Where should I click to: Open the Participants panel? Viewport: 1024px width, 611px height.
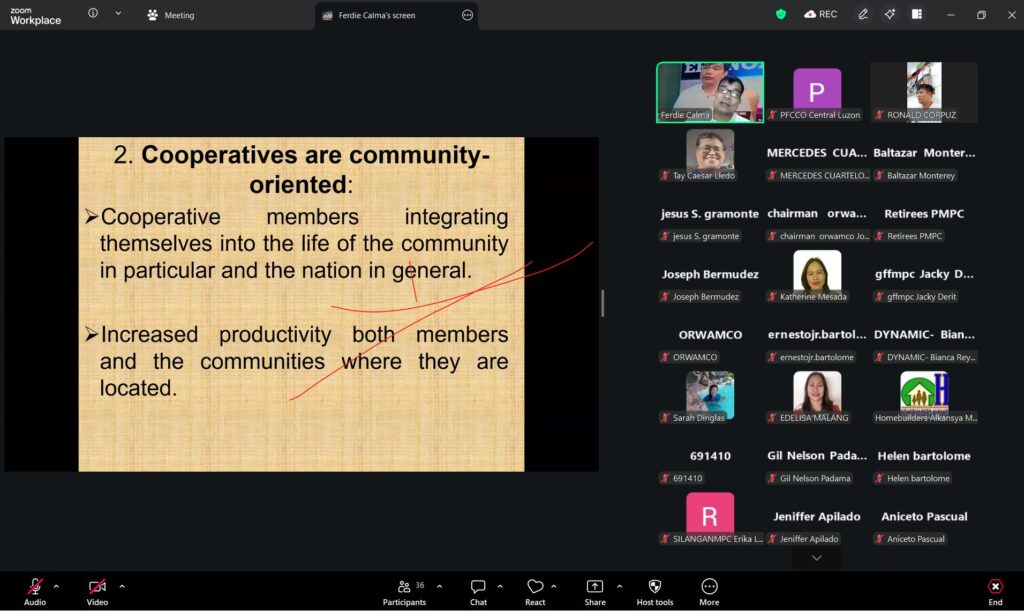tap(404, 587)
